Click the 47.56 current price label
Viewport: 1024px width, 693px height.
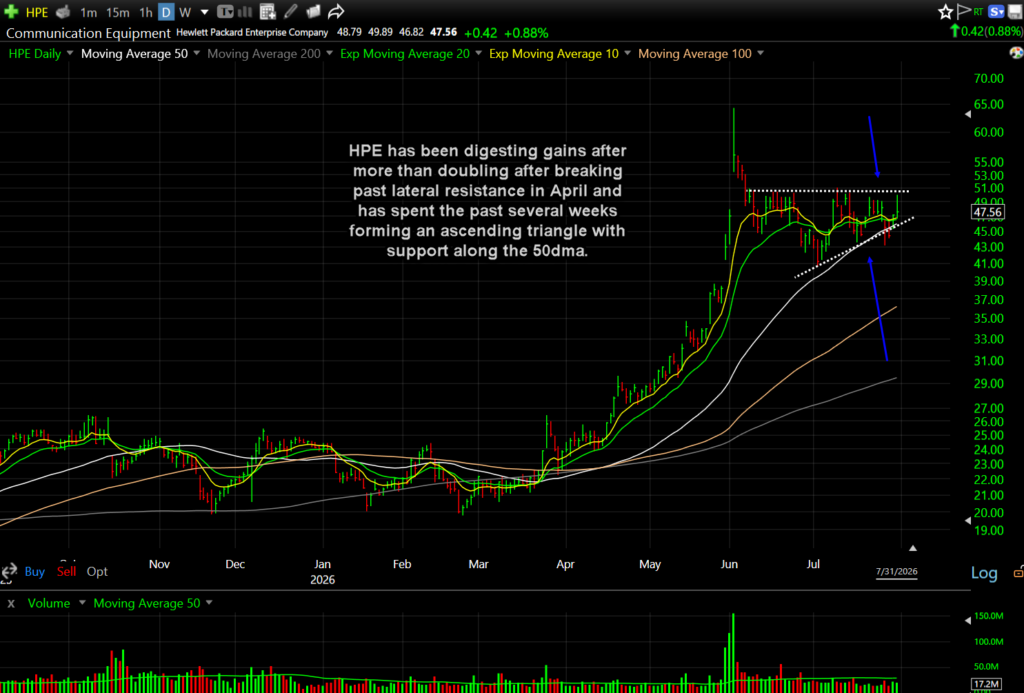tap(987, 212)
